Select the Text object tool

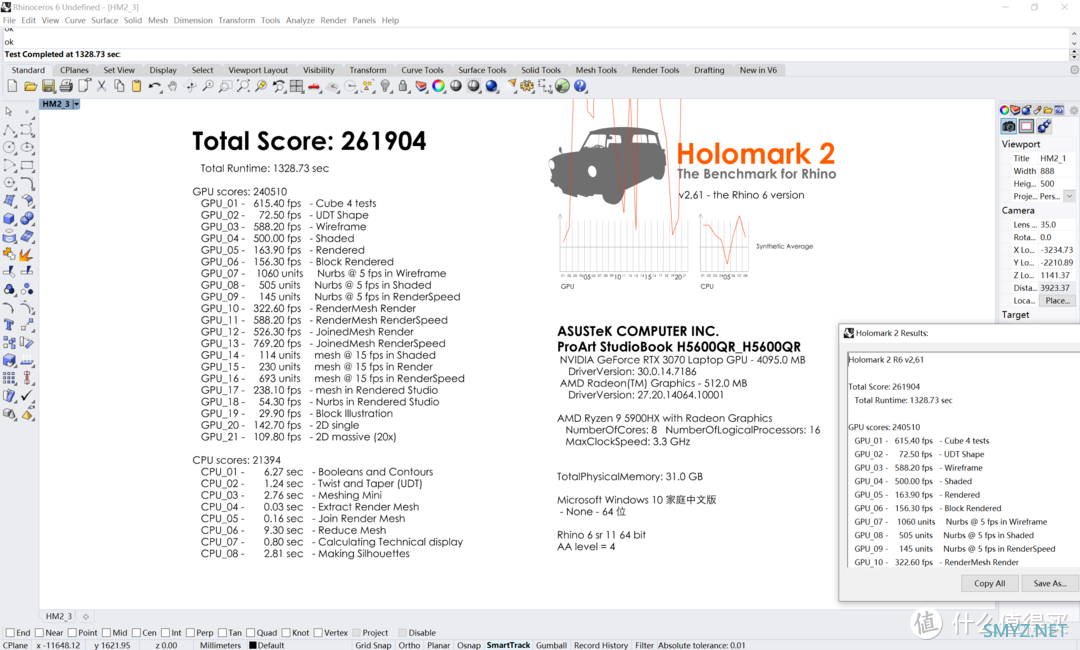coord(10,325)
